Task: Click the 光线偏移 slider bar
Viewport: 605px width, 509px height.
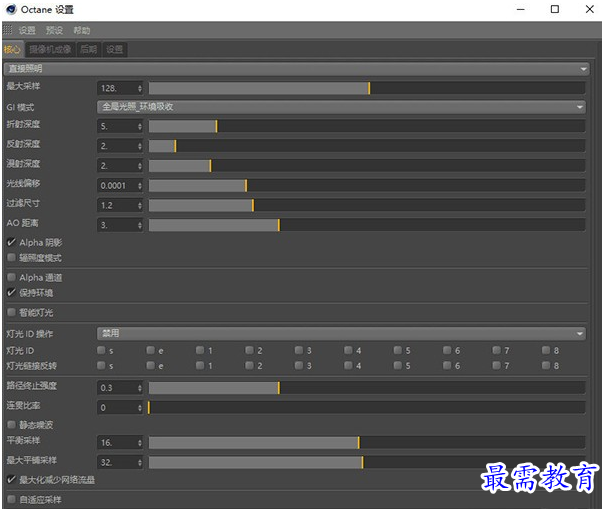Action: coord(367,186)
